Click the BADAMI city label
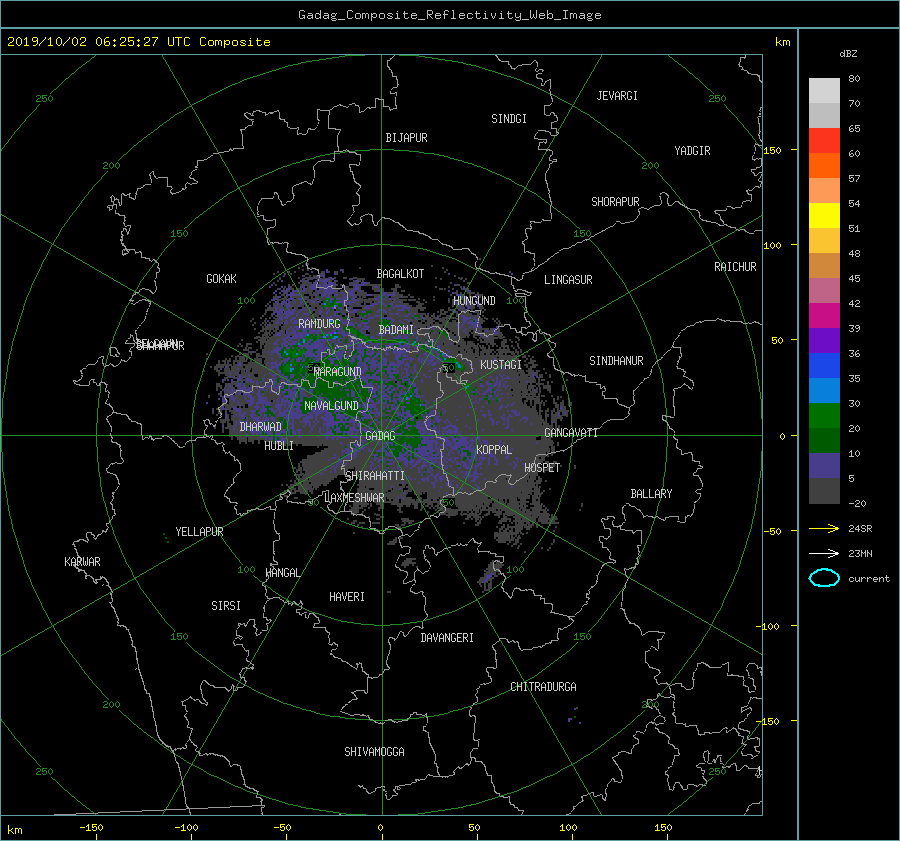The height and width of the screenshot is (841, 900). click(x=396, y=330)
